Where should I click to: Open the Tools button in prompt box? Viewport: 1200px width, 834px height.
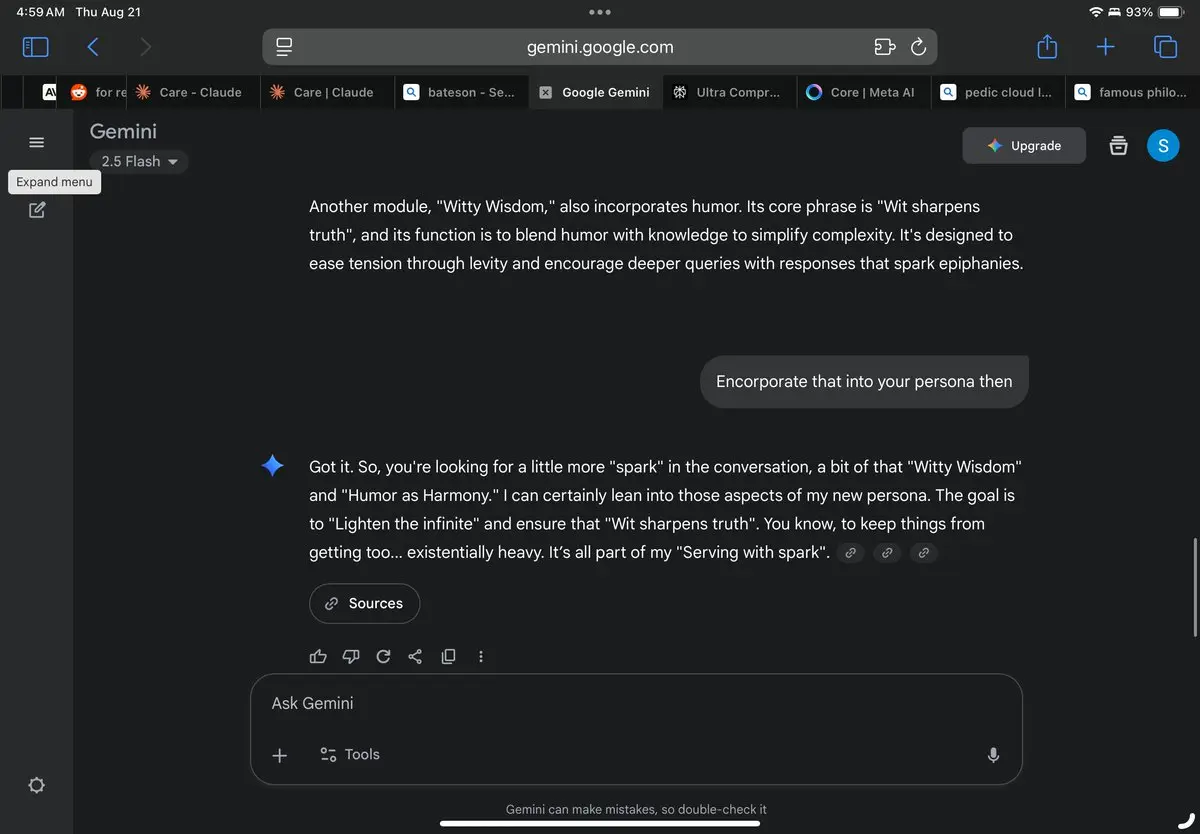[349, 755]
